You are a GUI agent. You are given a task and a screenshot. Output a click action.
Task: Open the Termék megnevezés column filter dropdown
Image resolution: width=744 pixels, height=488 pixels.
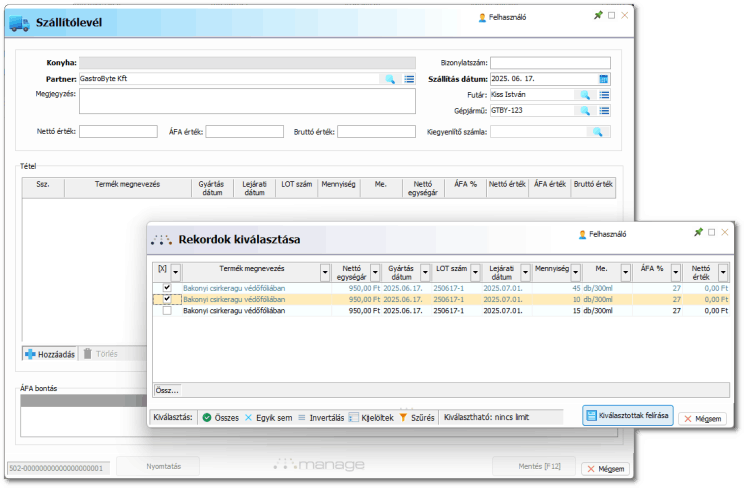[x=324, y=271]
